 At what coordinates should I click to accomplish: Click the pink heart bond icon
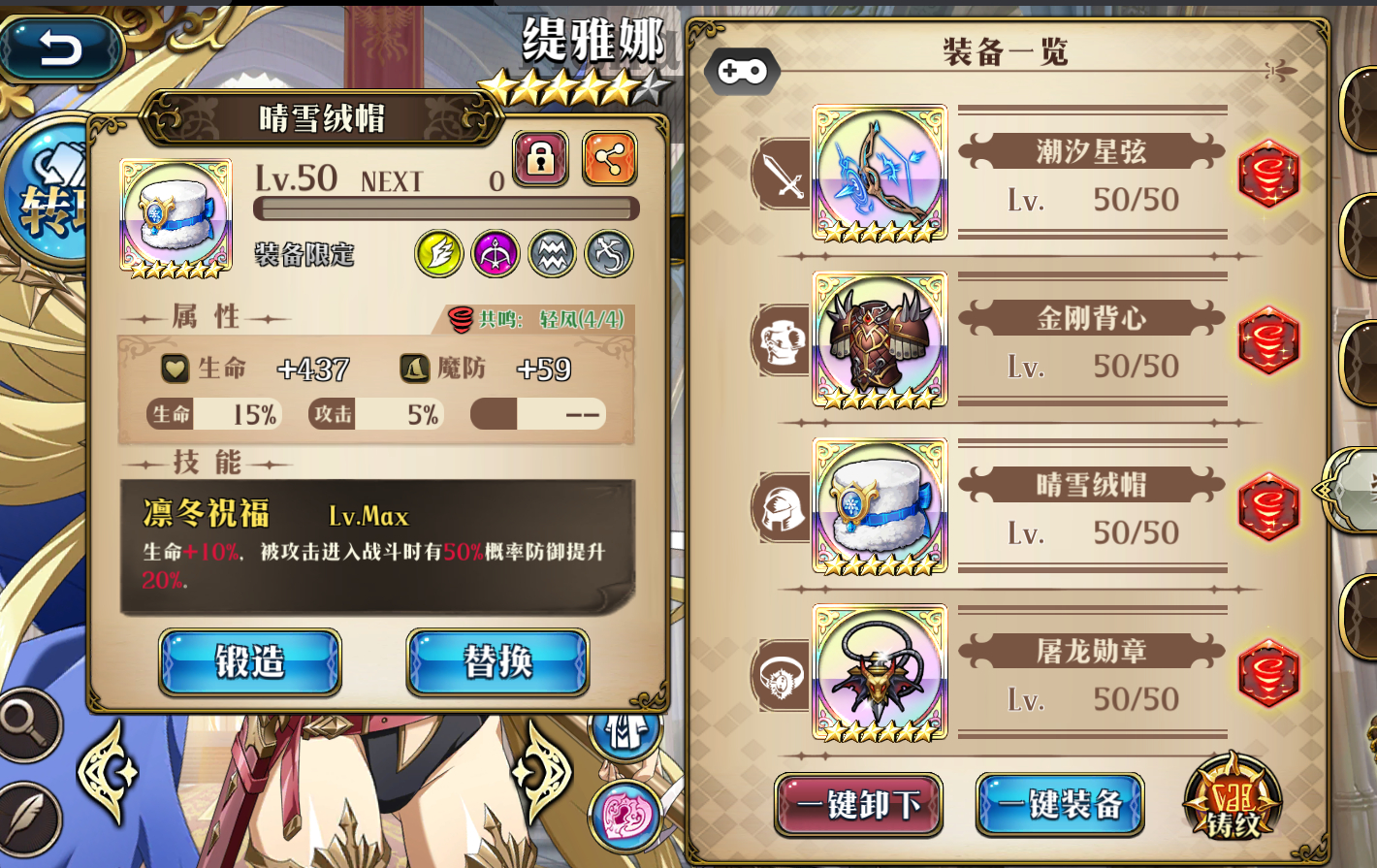(625, 816)
